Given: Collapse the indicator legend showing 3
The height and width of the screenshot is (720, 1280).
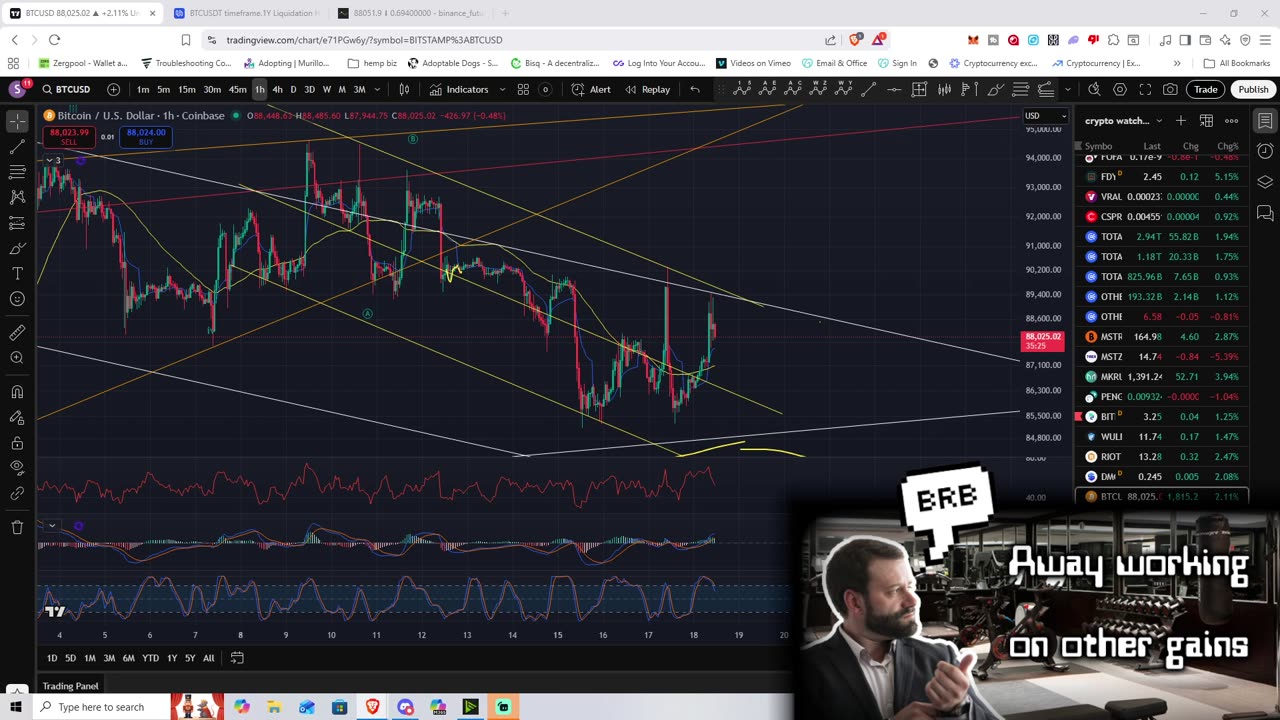Looking at the screenshot, I should 52,160.
